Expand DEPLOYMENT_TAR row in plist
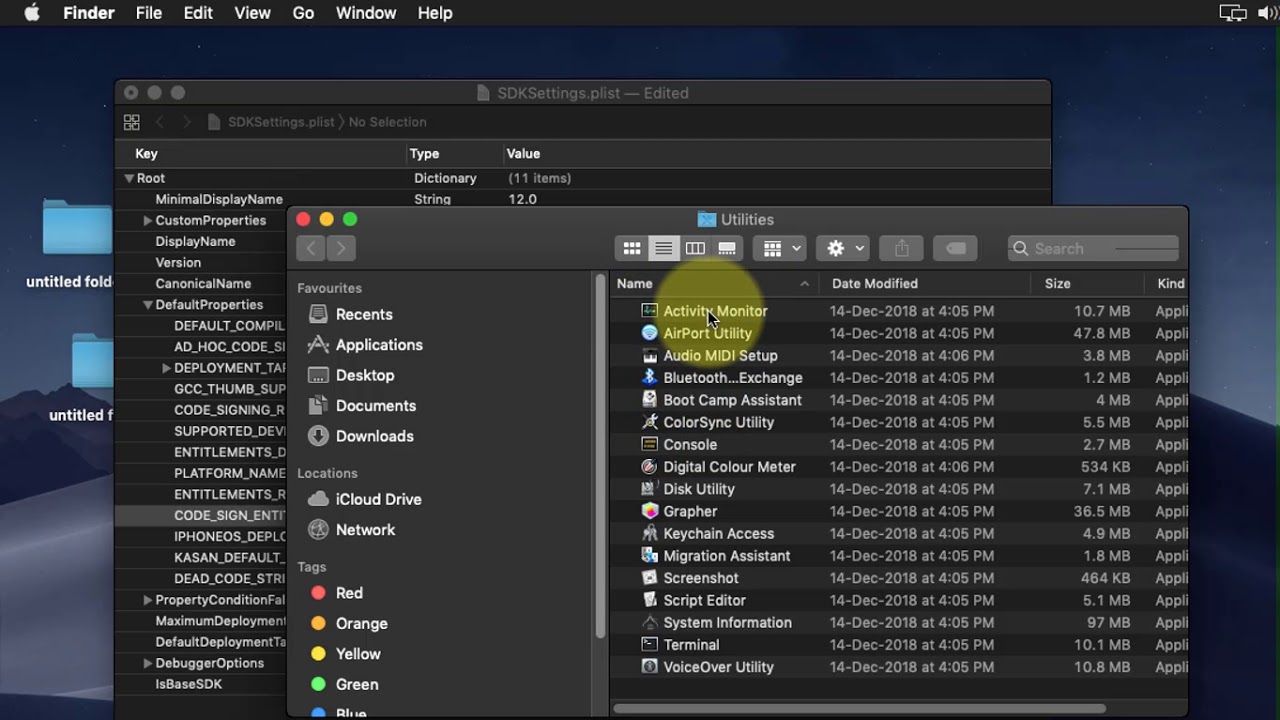Image resolution: width=1280 pixels, height=720 pixels. 166,368
